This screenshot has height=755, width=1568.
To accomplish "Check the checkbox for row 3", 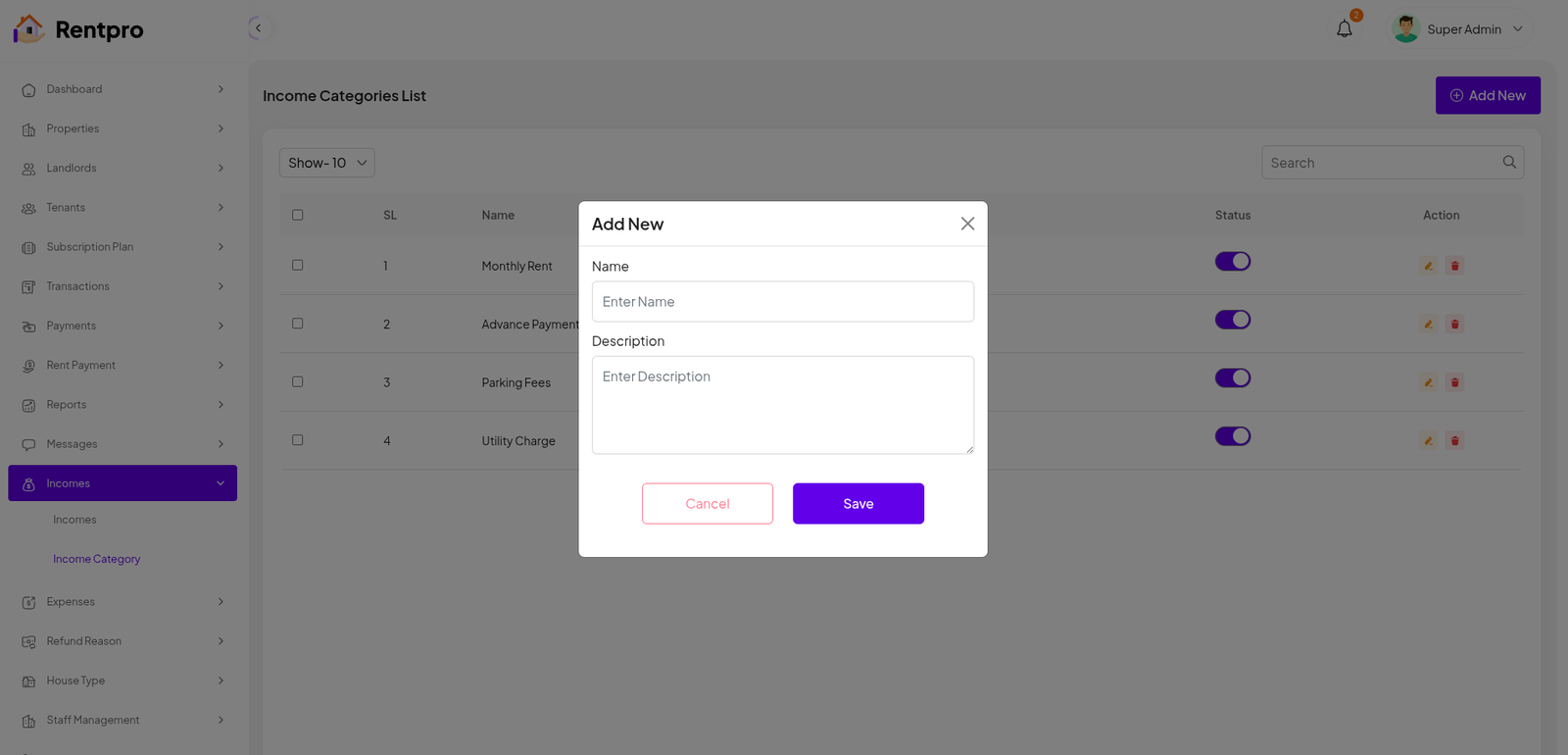I will 298,381.
